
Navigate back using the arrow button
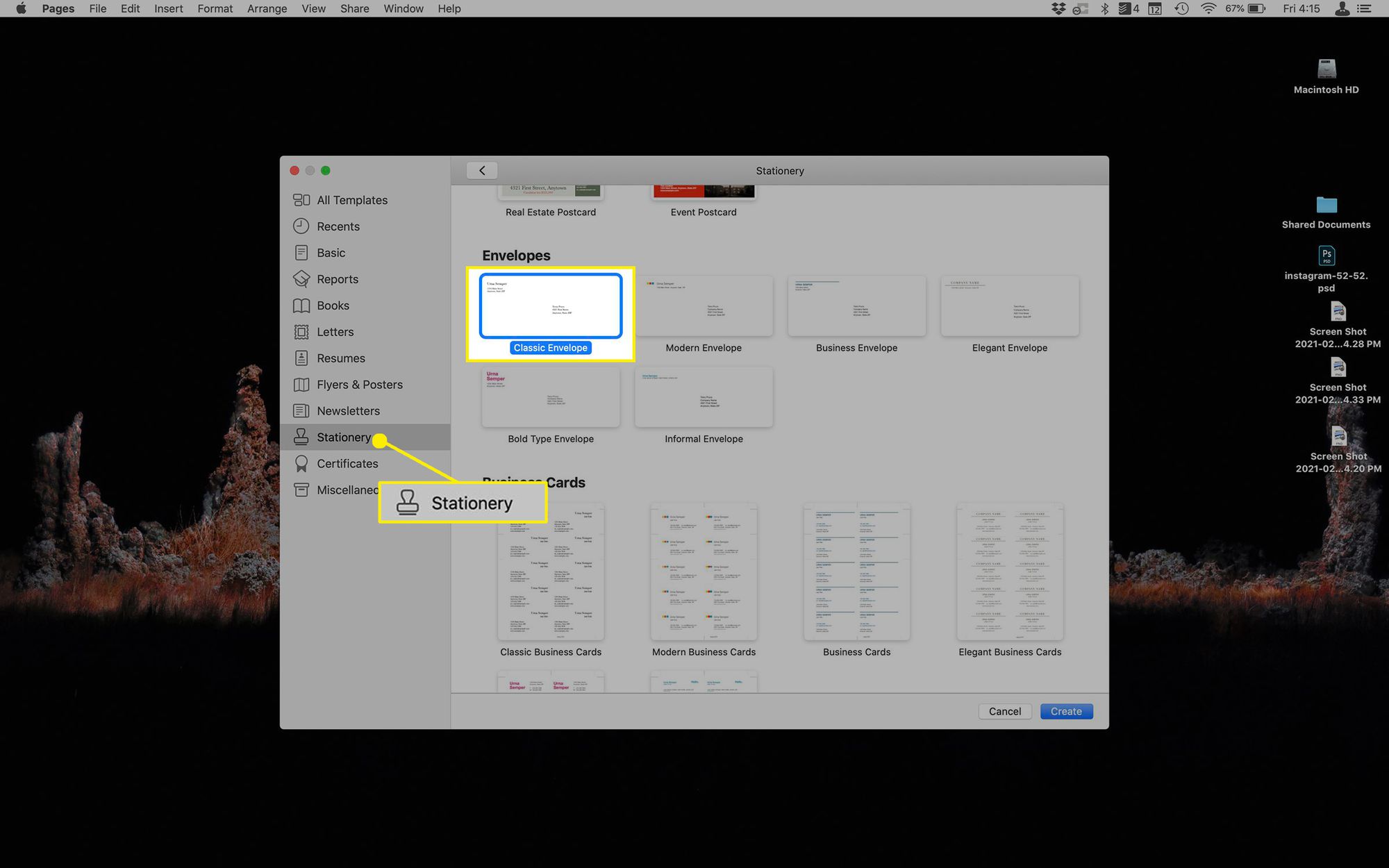[482, 169]
